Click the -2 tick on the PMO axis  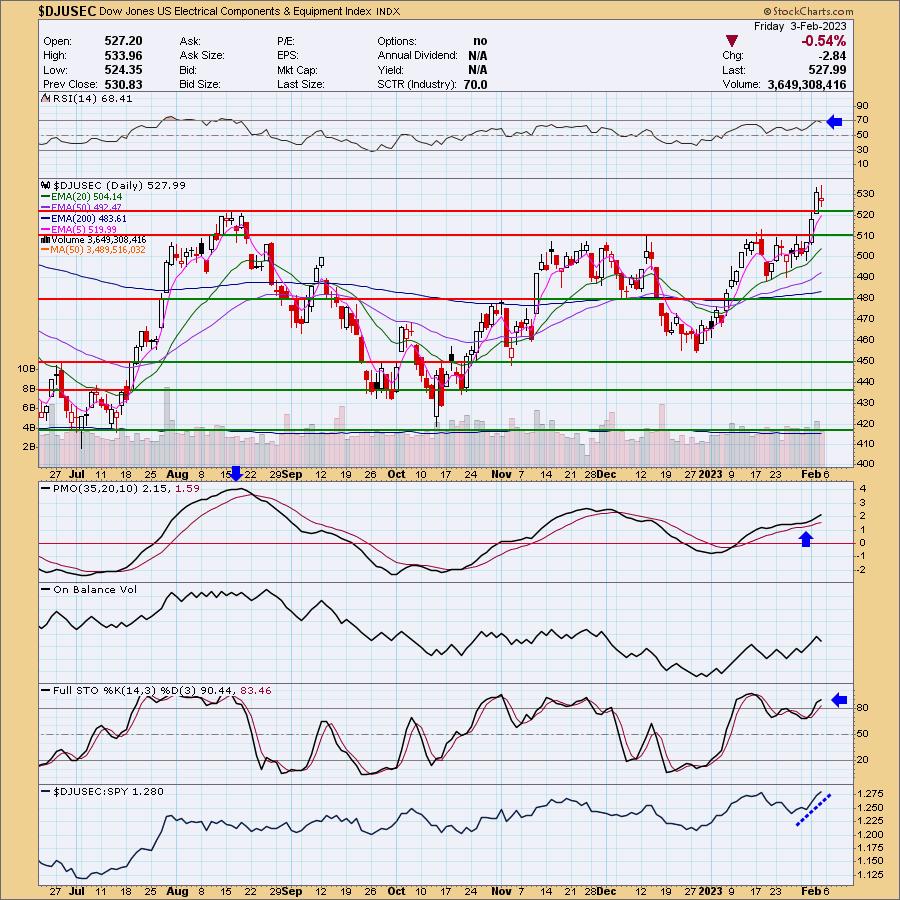[x=862, y=570]
